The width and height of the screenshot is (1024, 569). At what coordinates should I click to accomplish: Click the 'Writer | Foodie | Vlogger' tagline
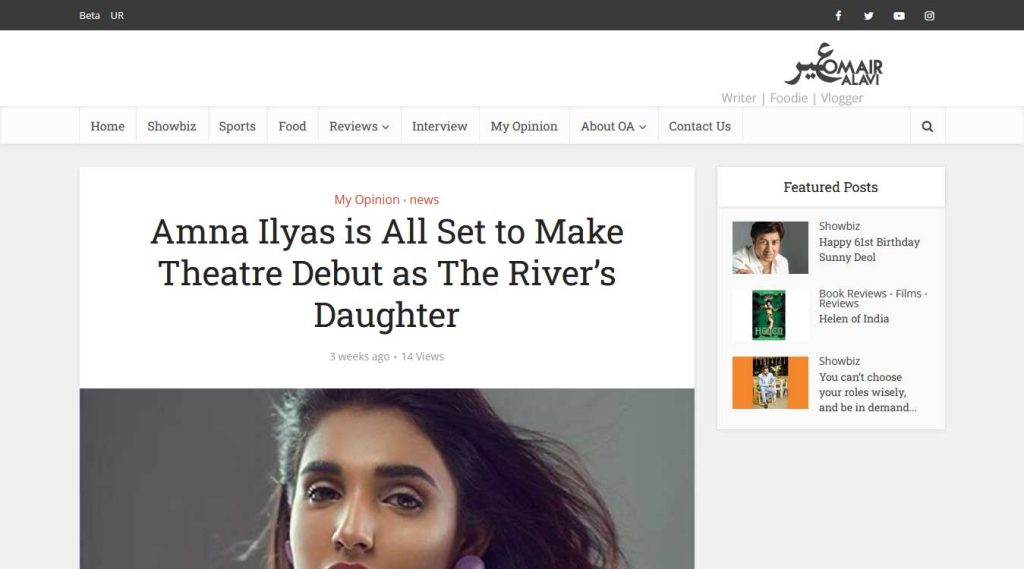tap(792, 98)
